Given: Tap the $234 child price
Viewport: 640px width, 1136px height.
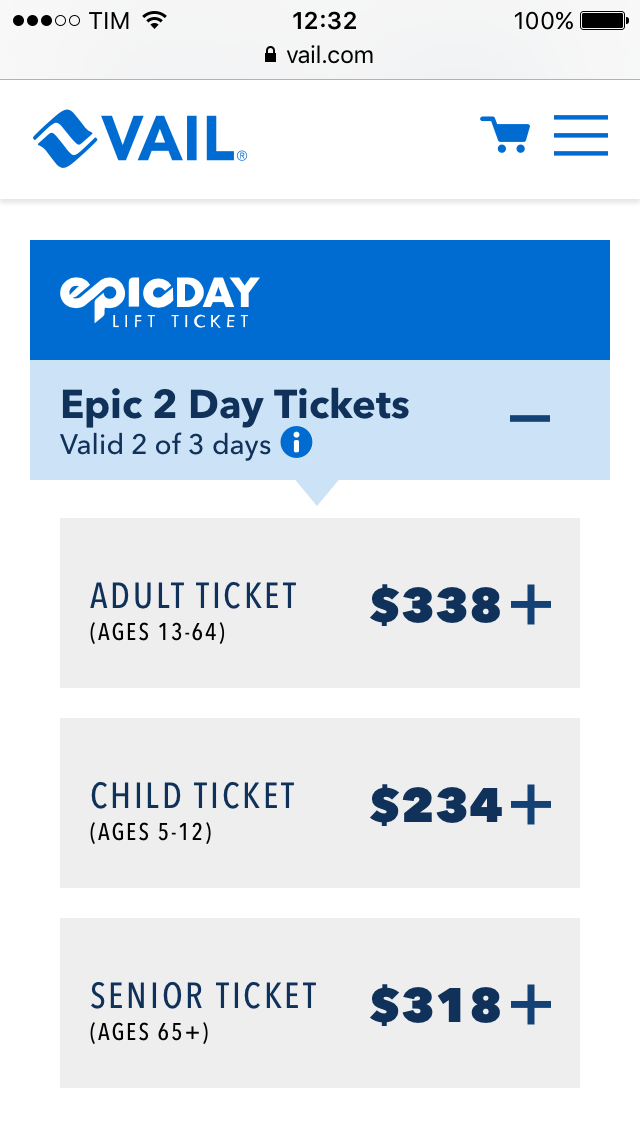Looking at the screenshot, I should 436,803.
